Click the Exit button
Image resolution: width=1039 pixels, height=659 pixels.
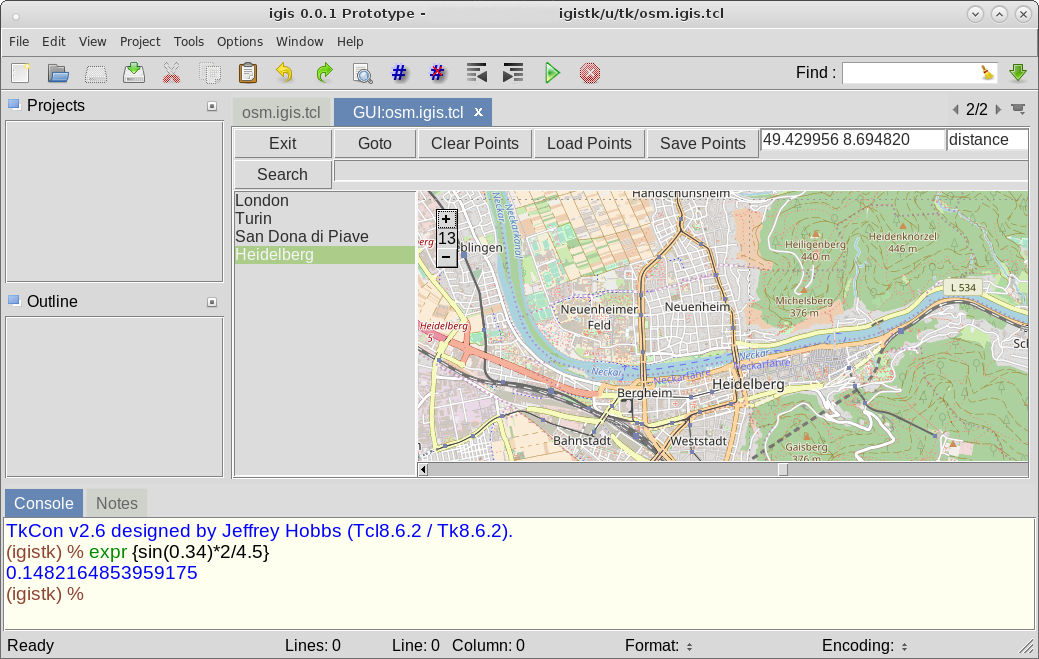pos(282,144)
